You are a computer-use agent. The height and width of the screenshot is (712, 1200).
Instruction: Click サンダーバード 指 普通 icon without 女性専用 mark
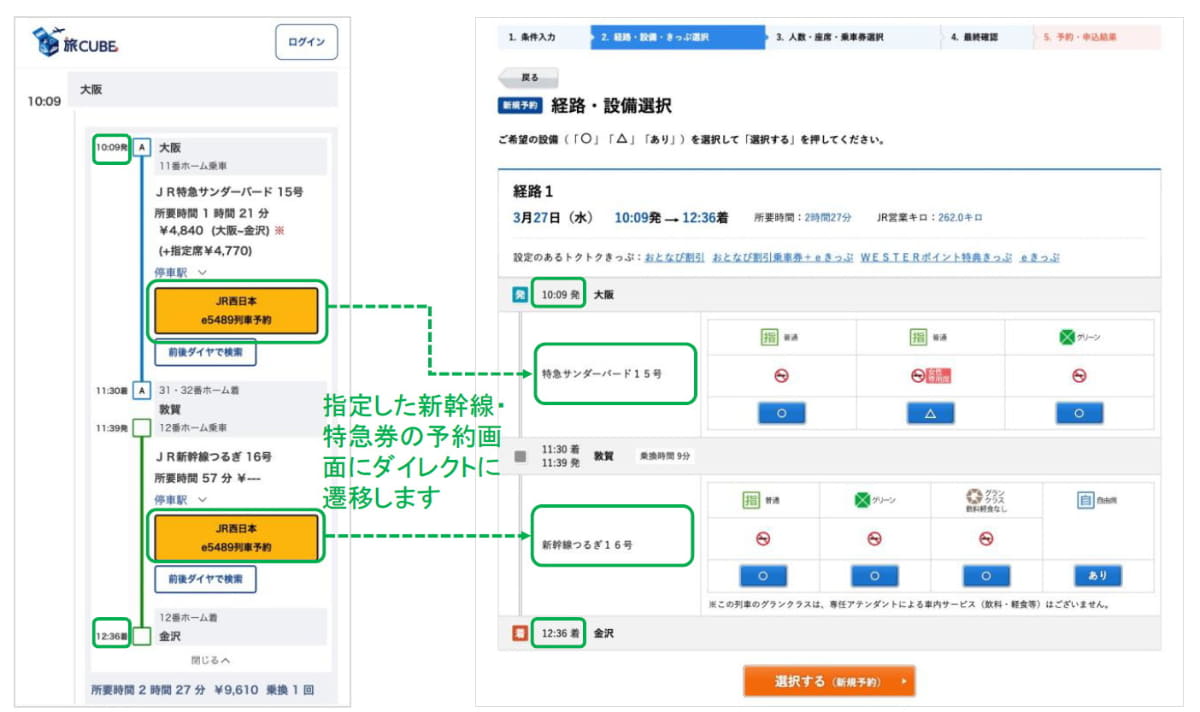(770, 337)
